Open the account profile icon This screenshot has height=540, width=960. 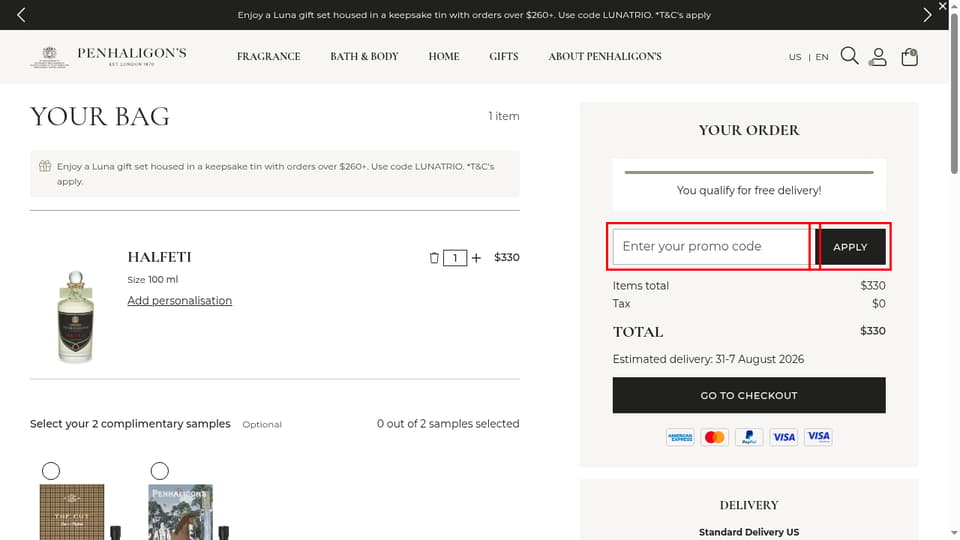pyautogui.click(x=878, y=57)
